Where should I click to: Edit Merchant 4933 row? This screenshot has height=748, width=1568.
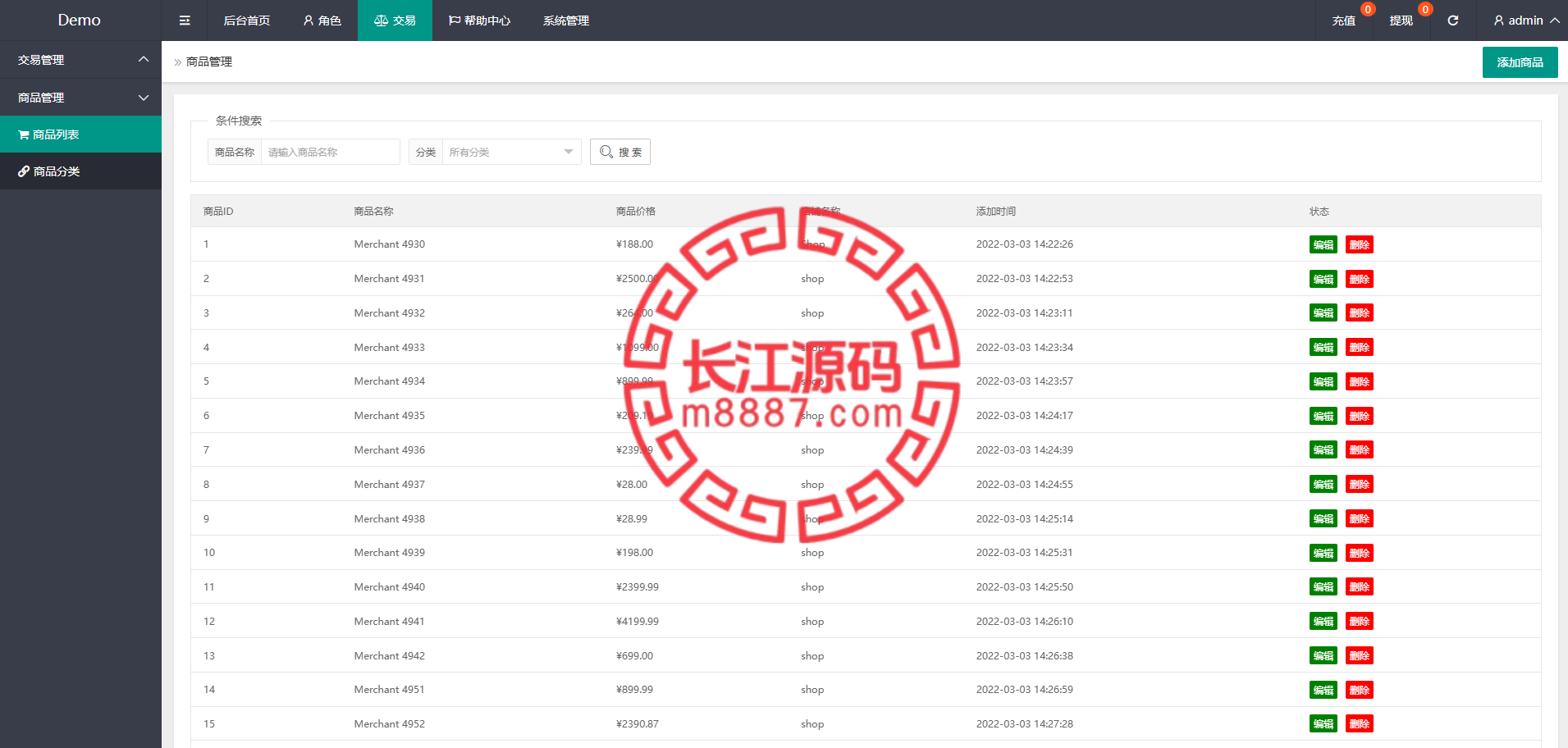(1323, 348)
